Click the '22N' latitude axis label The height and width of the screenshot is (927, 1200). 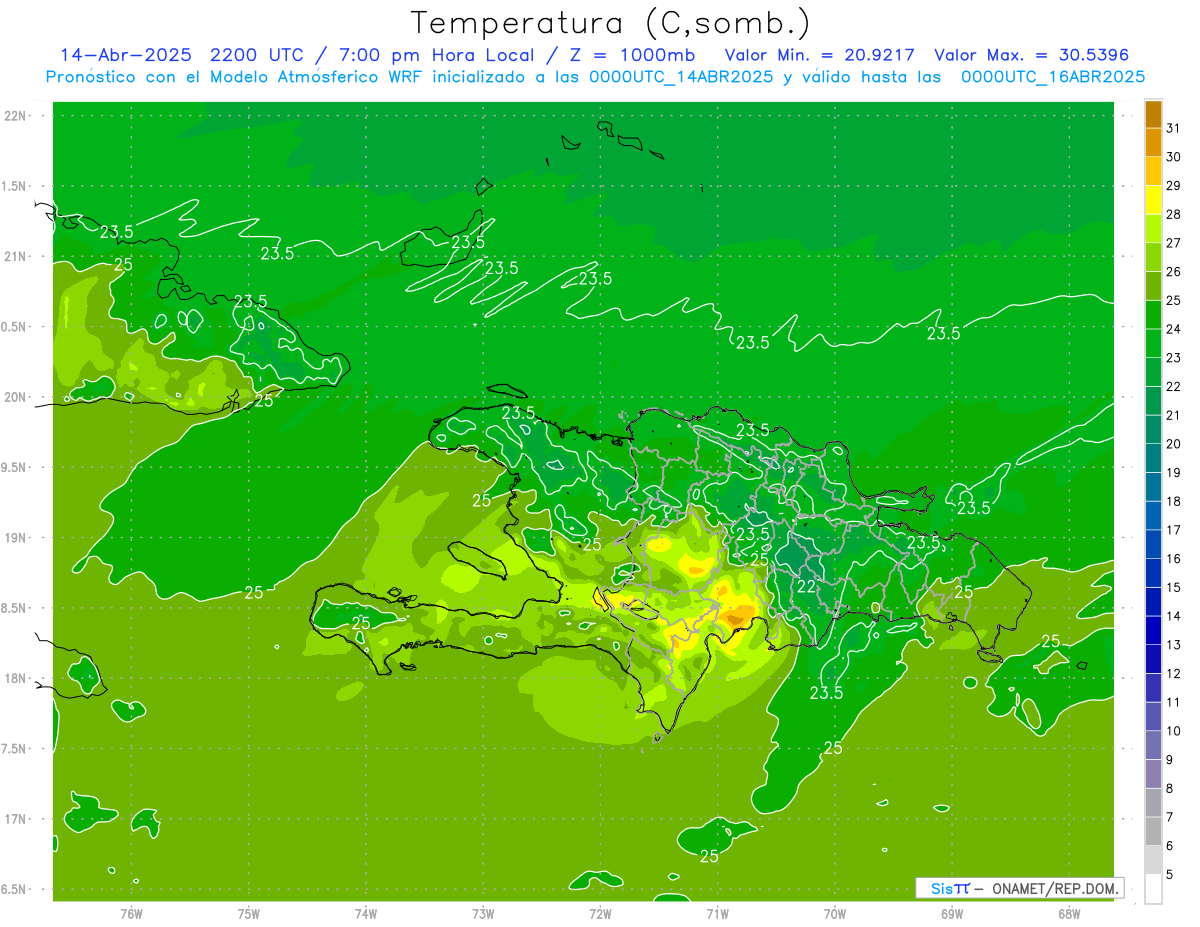[x=16, y=115]
